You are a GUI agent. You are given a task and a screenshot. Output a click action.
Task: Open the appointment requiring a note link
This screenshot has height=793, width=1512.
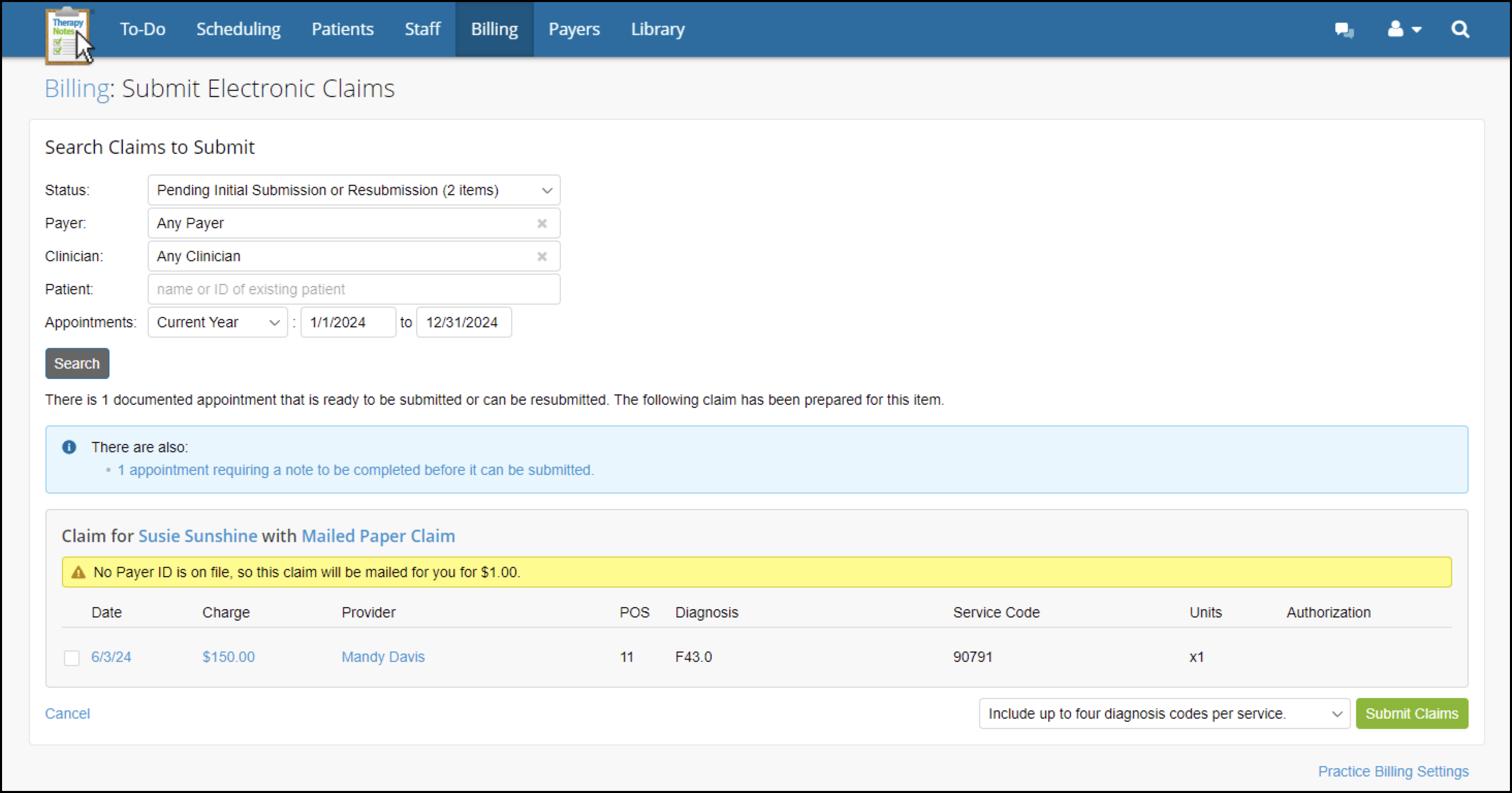click(356, 470)
